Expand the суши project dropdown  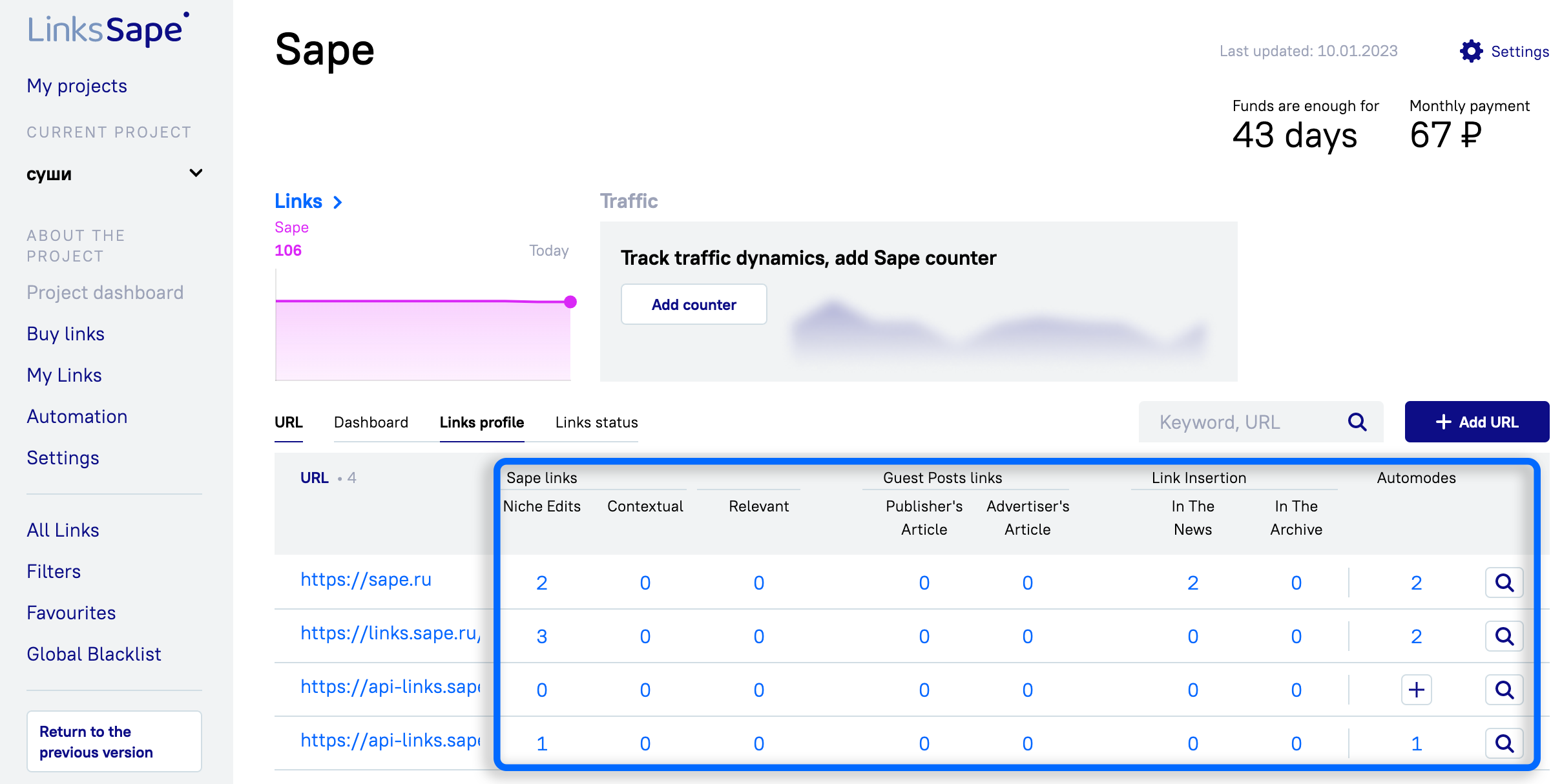[195, 173]
